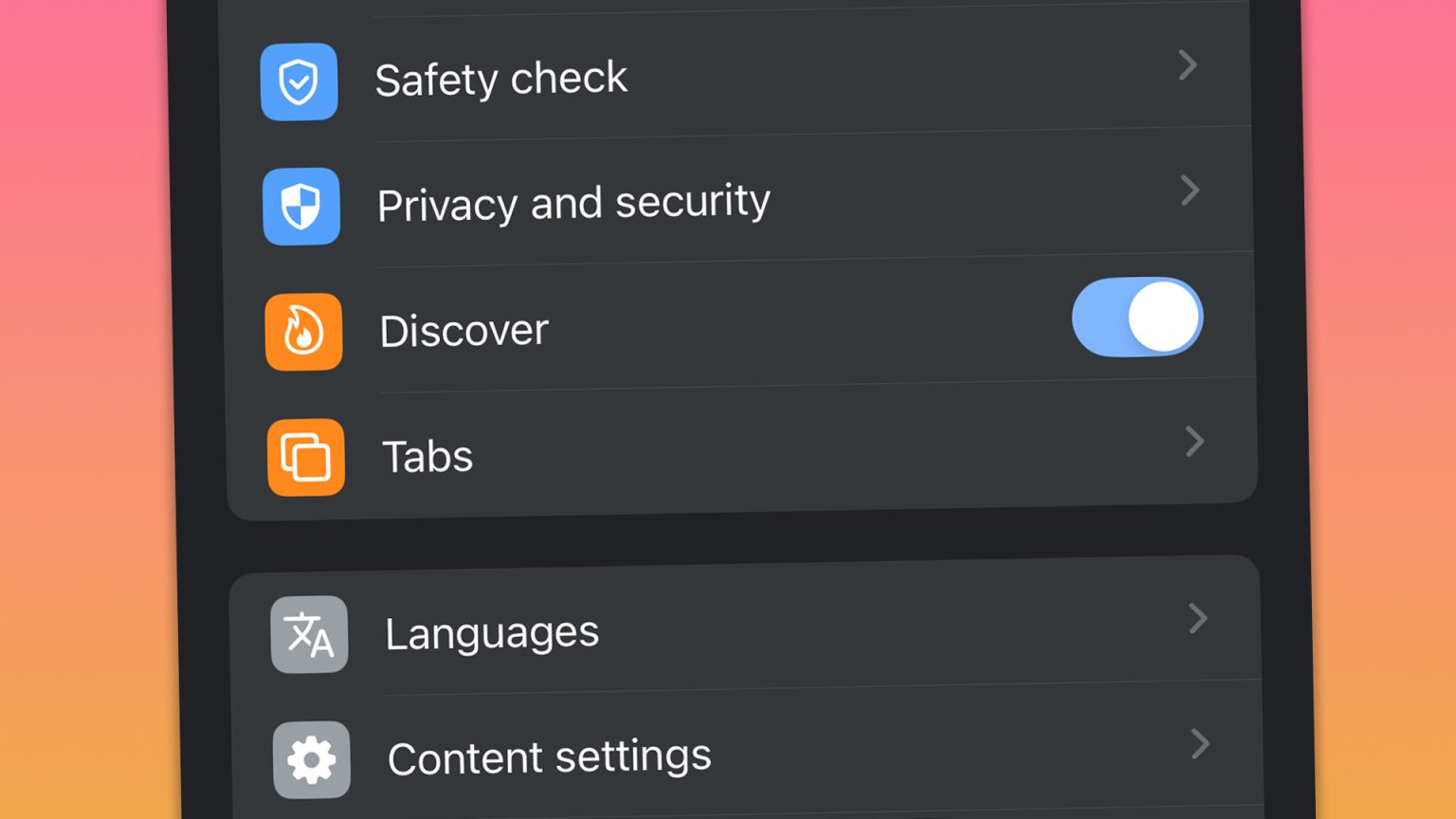The width and height of the screenshot is (1456, 819).
Task: Tap the Content settings gear icon
Action: [x=312, y=760]
